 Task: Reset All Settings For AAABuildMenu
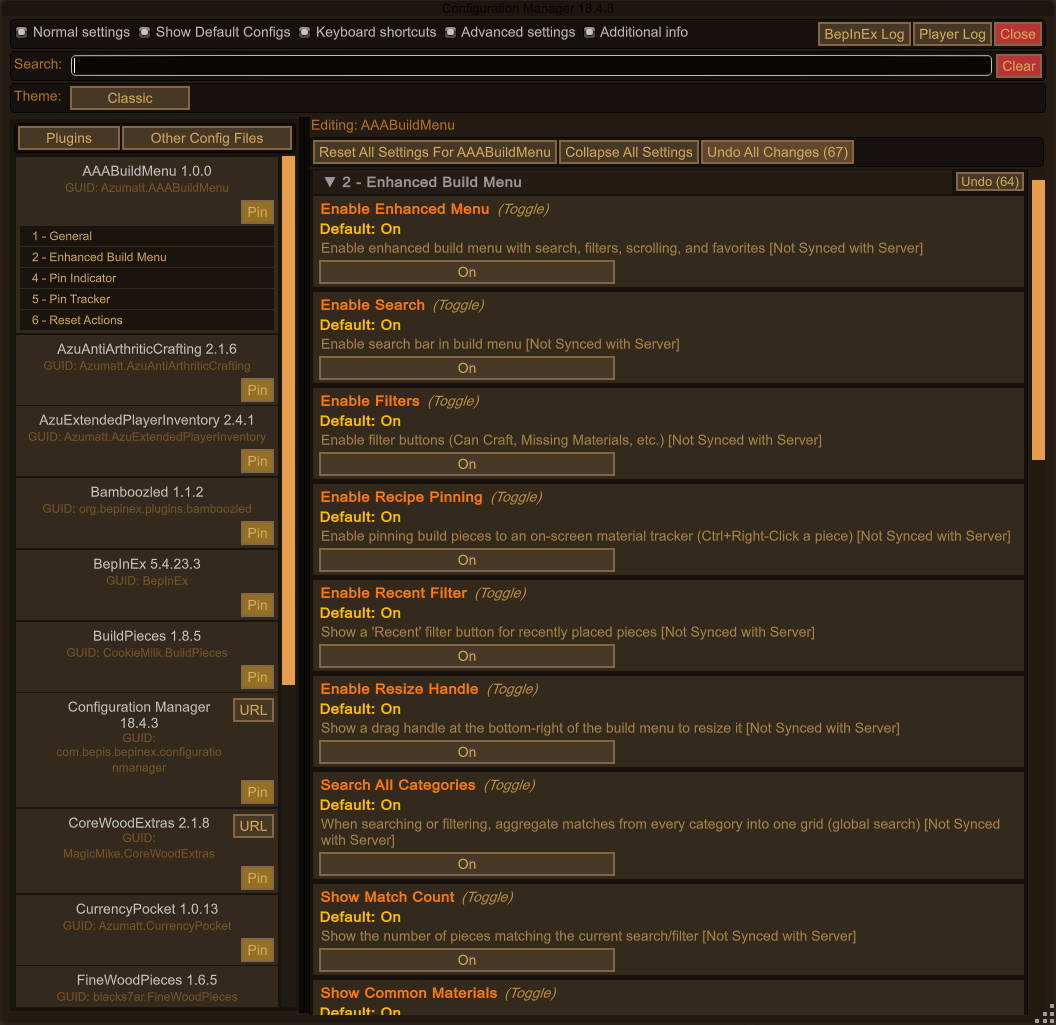pyautogui.click(x=434, y=152)
